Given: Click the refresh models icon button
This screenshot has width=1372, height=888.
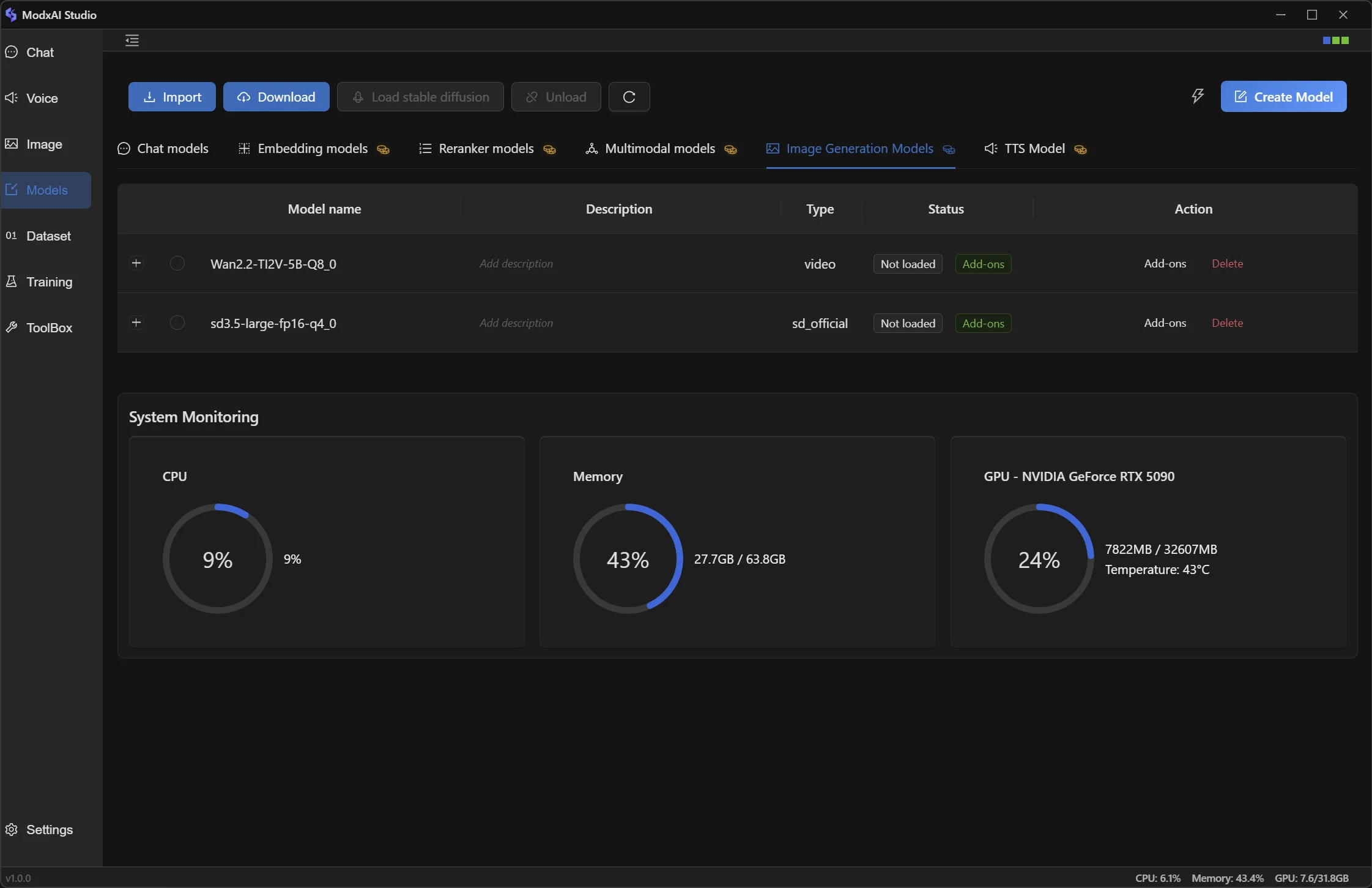Looking at the screenshot, I should (x=629, y=97).
